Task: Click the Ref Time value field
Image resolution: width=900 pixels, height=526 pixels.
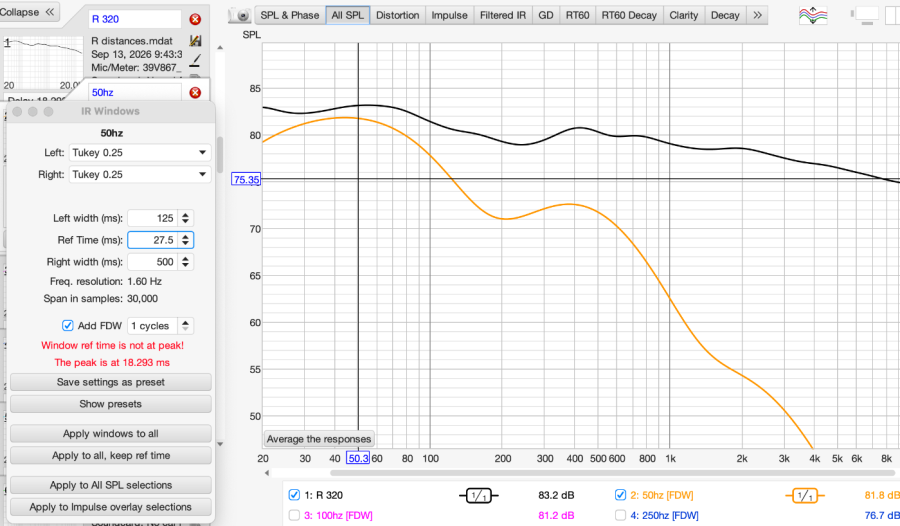Action: [x=153, y=240]
